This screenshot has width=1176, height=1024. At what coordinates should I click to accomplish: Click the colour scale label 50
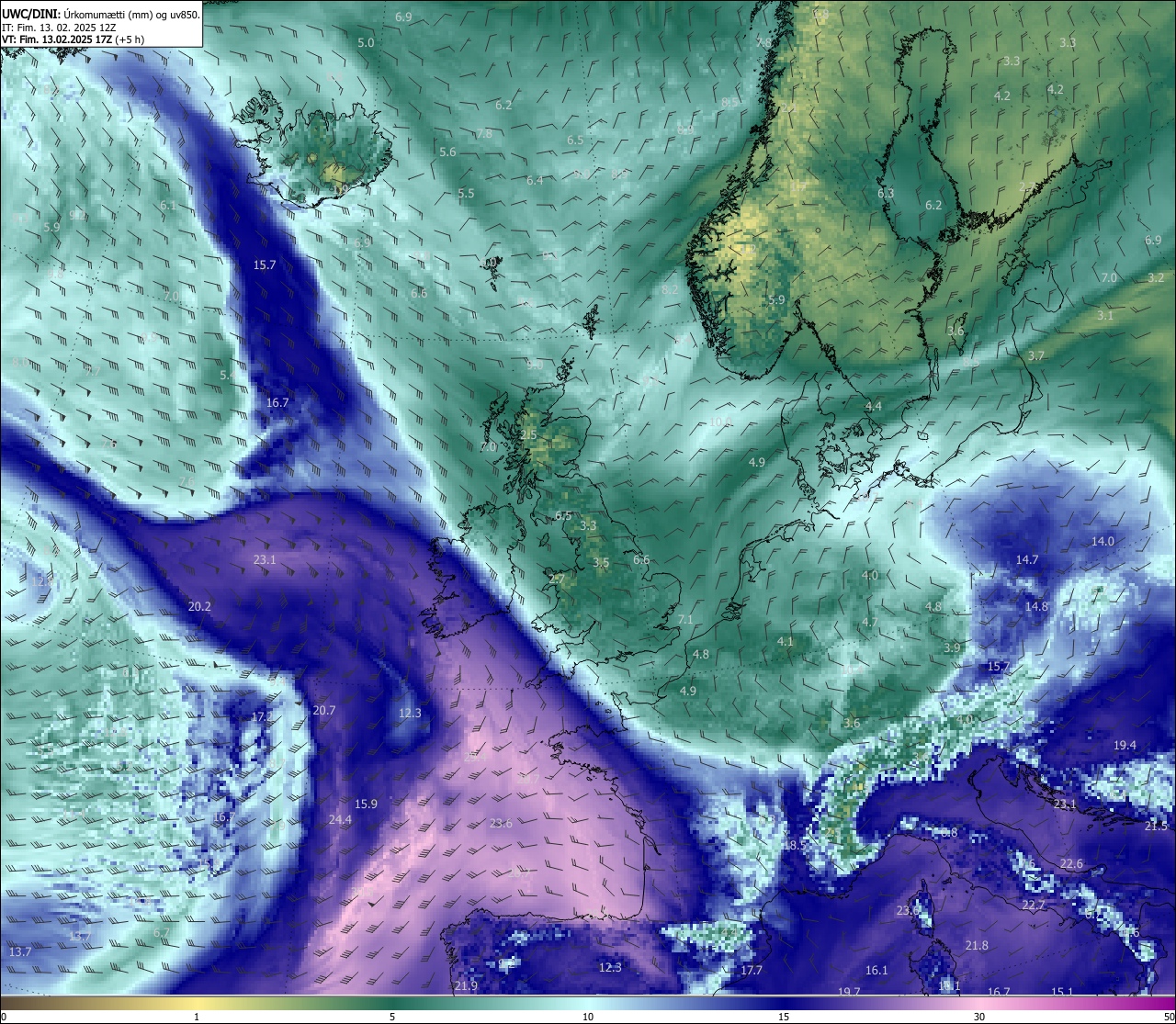click(1169, 1017)
